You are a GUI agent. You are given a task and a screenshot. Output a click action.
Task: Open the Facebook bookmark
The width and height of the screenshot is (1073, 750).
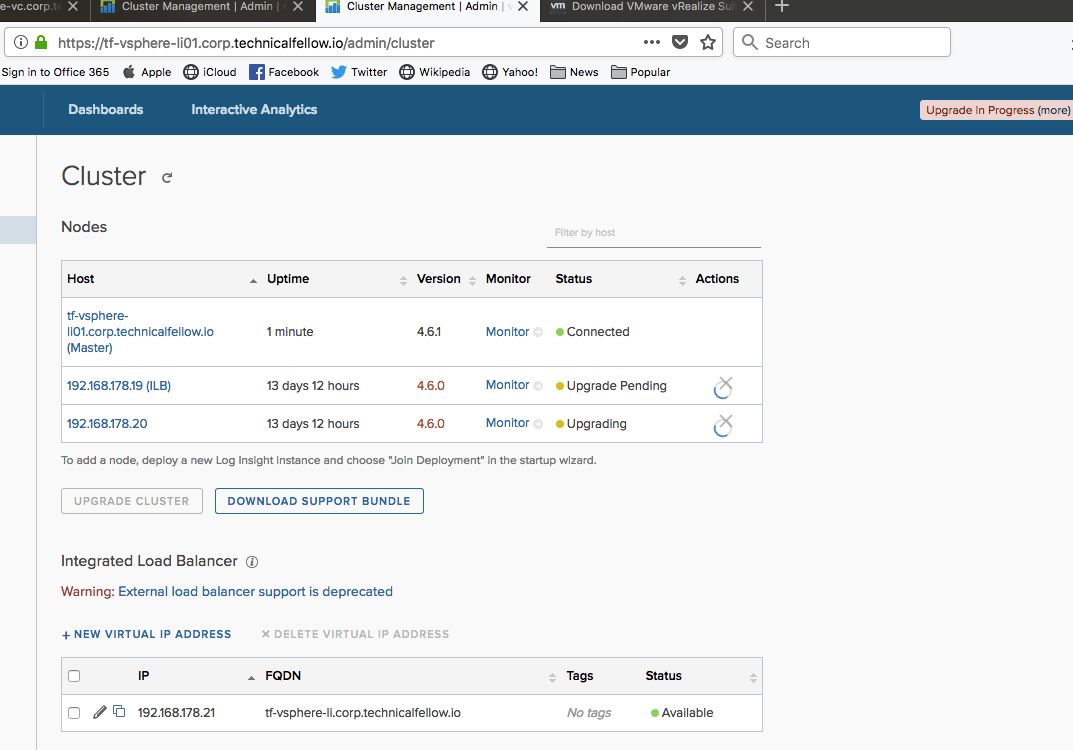(284, 72)
